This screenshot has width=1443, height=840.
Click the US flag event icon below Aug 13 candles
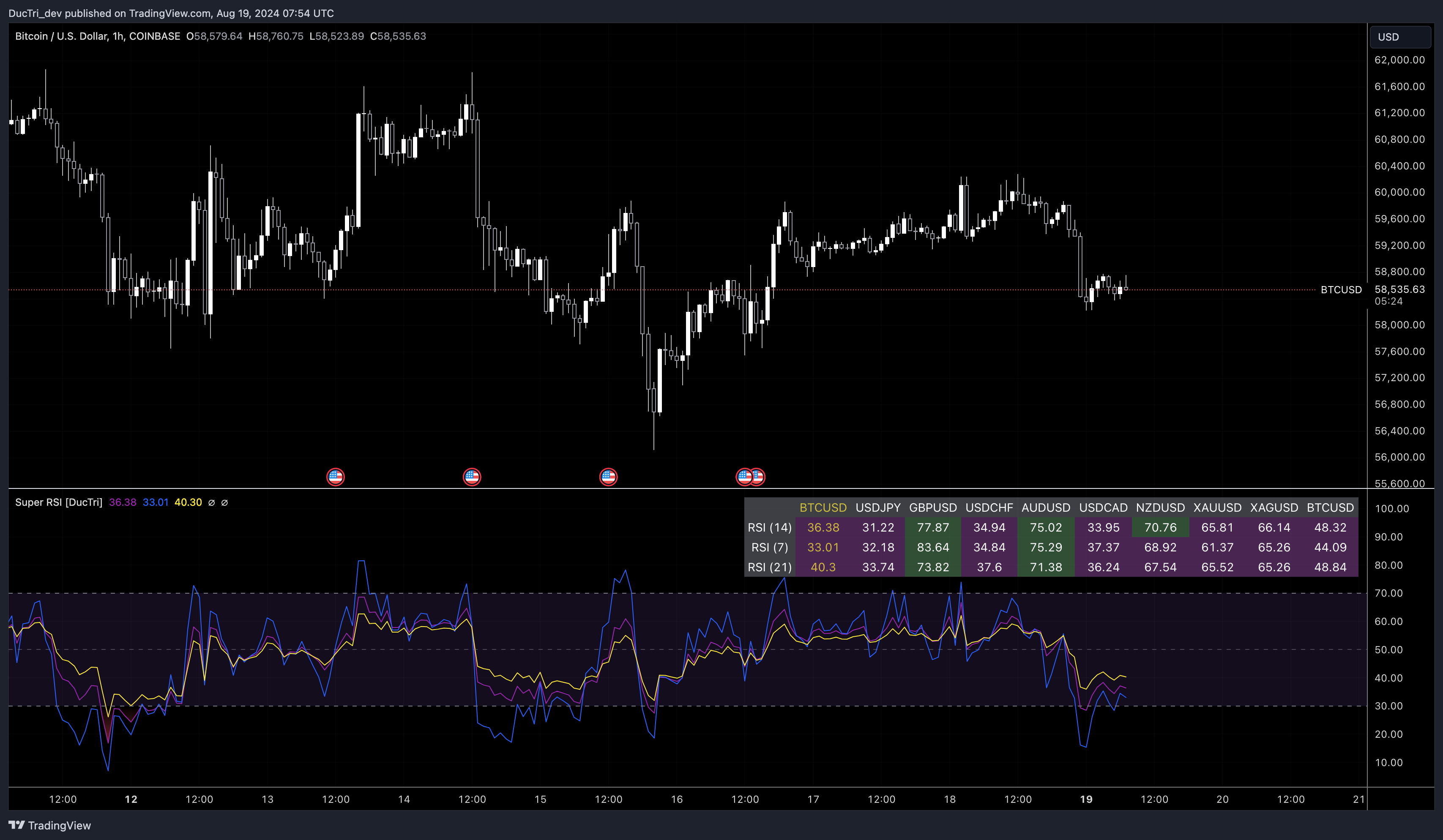point(336,476)
